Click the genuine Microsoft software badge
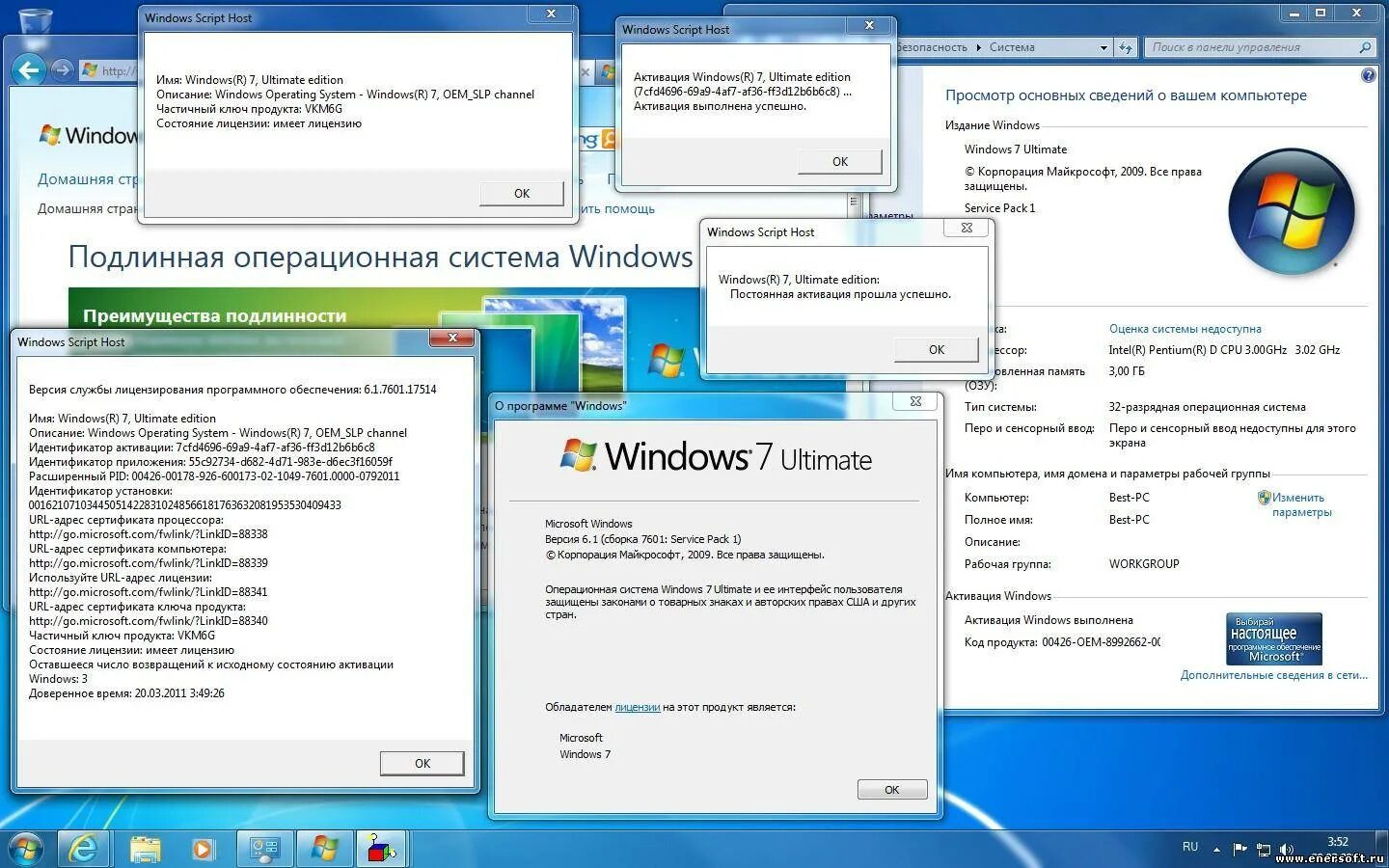 pos(1274,638)
